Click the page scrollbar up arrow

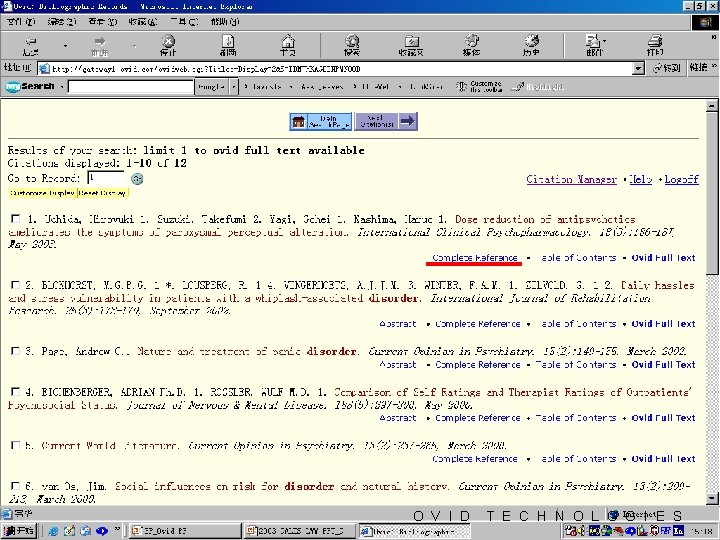(x=712, y=106)
